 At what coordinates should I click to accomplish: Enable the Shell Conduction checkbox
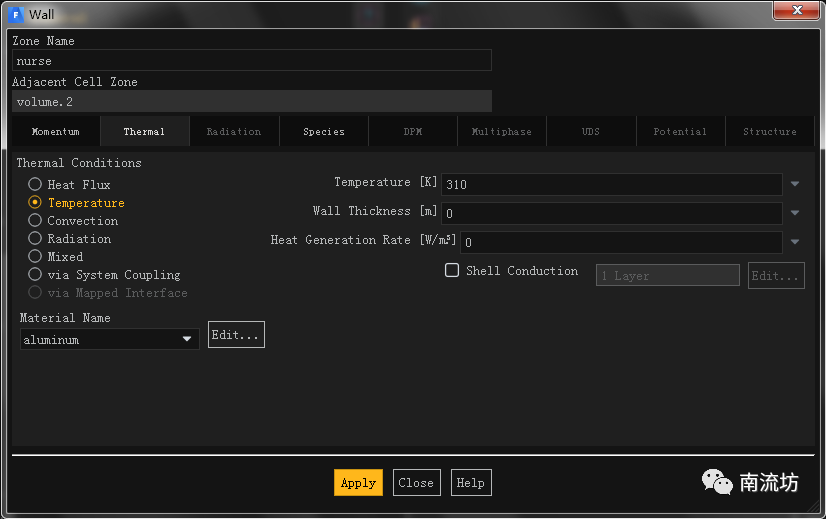[452, 271]
